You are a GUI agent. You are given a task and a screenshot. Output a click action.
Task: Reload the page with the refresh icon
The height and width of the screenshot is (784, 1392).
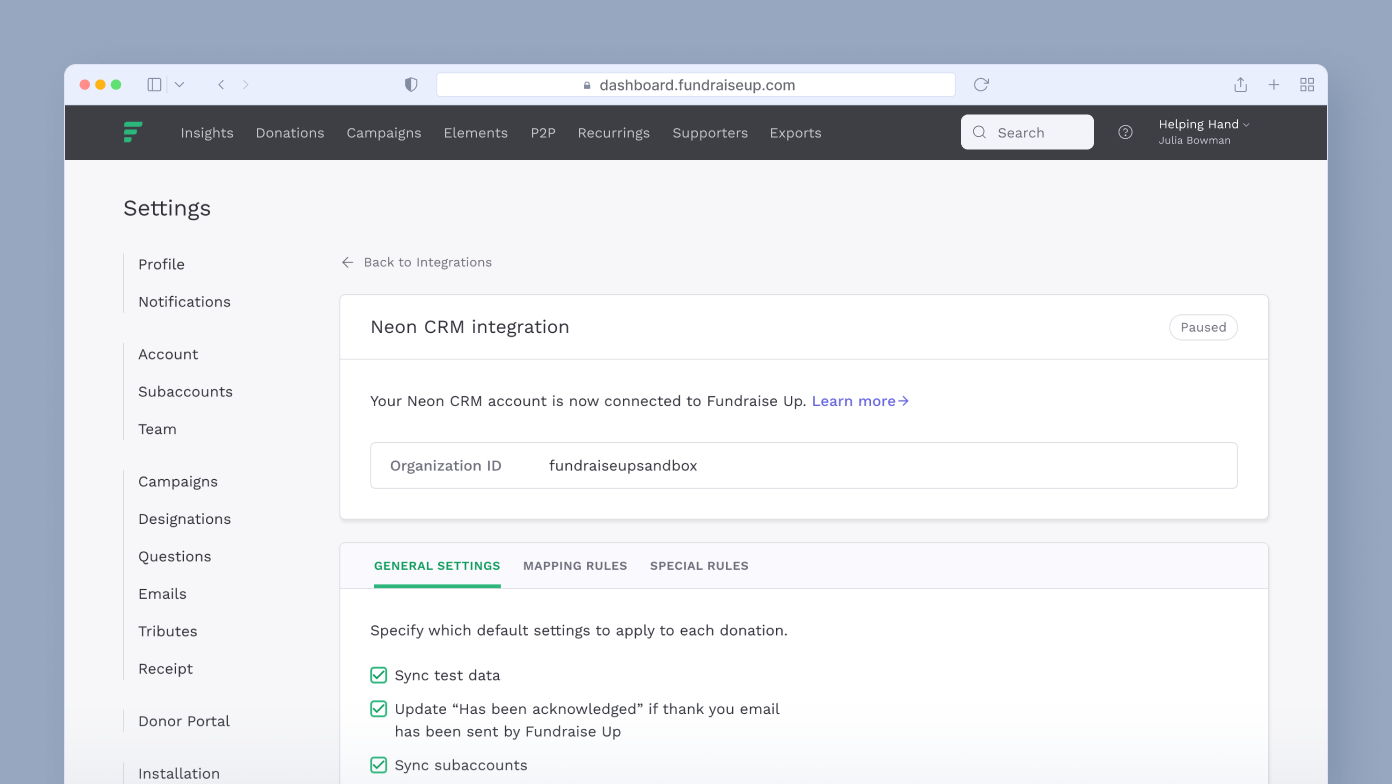(981, 85)
